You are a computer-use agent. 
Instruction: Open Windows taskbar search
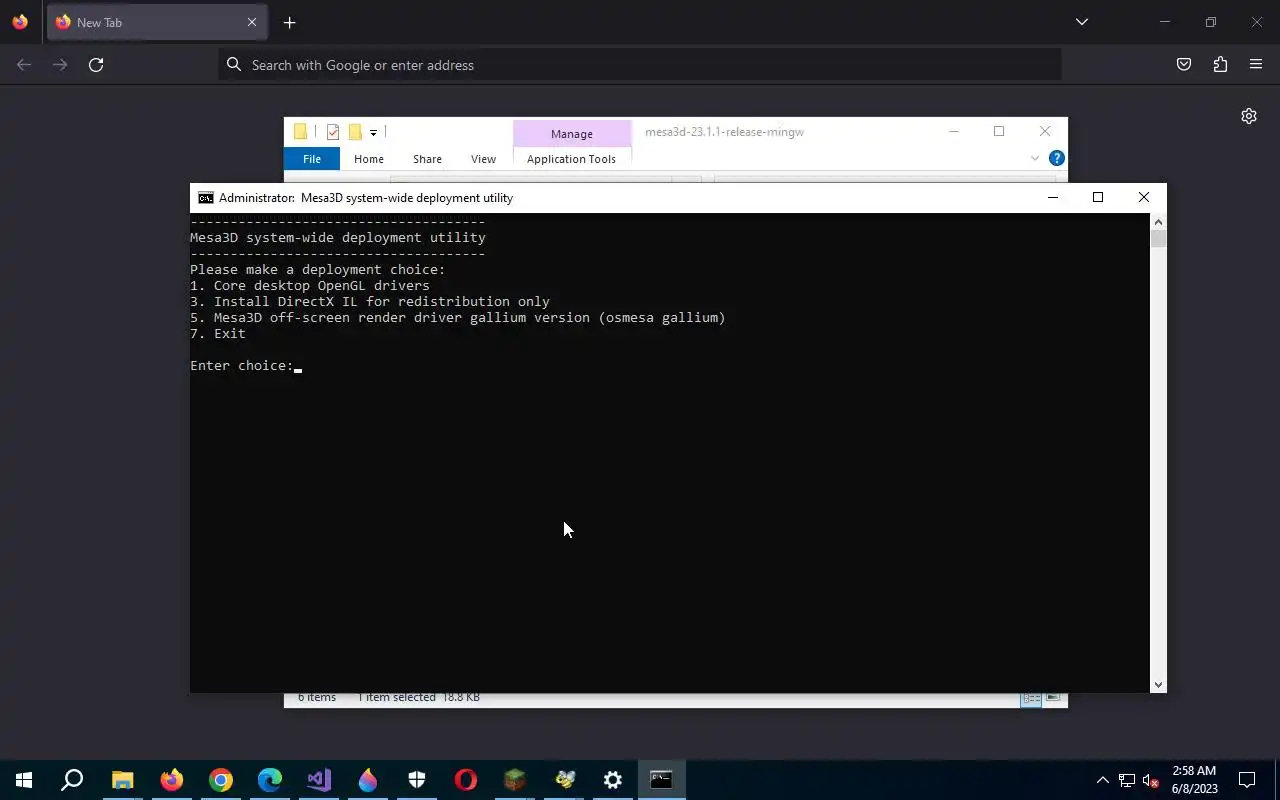click(72, 780)
